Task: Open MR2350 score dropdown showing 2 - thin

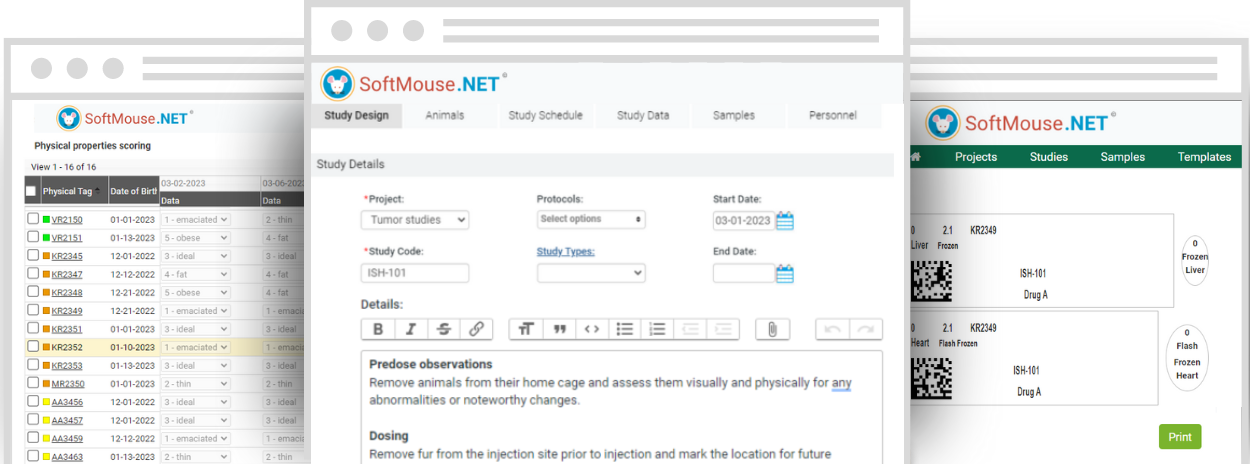Action: [x=195, y=383]
